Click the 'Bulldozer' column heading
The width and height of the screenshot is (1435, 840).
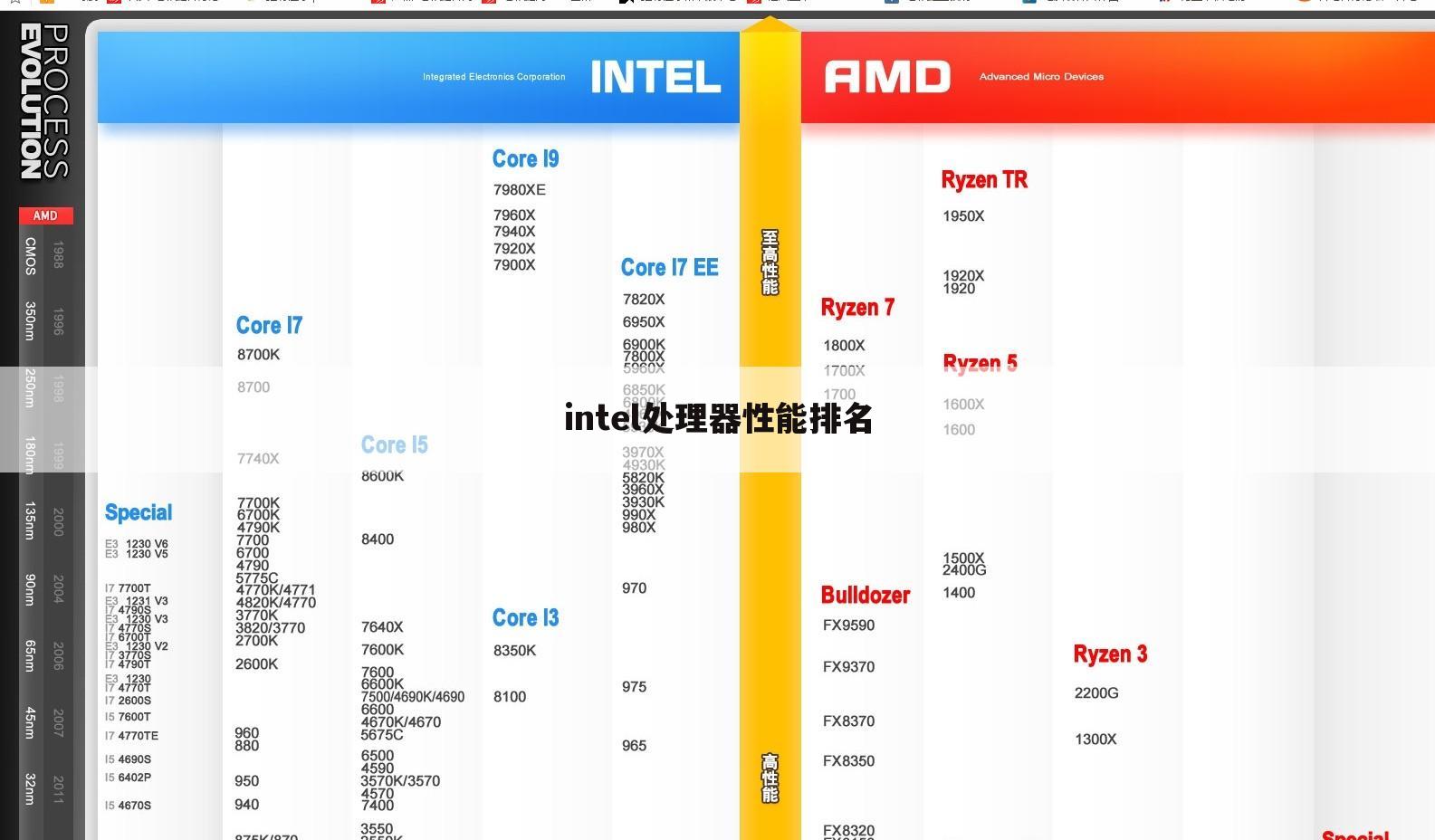point(865,596)
